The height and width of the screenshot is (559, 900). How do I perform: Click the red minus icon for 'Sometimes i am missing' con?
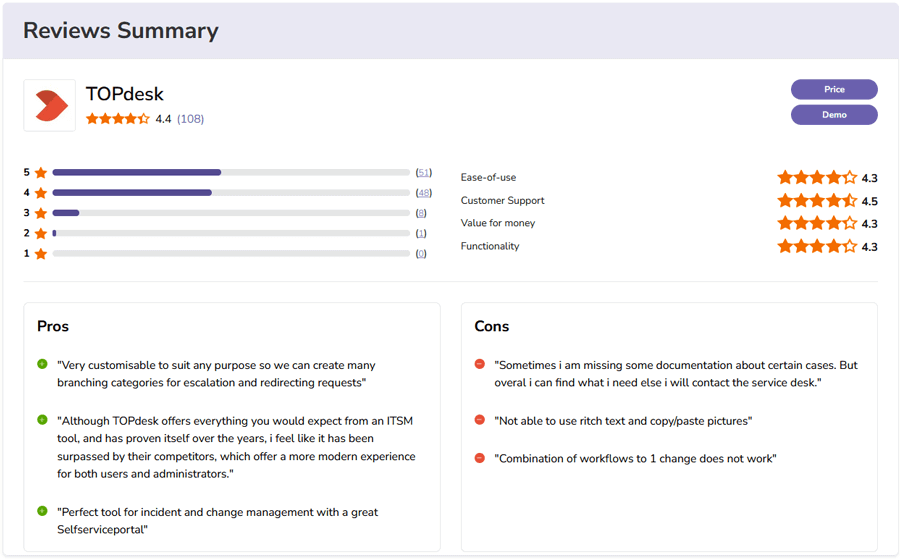click(480, 364)
